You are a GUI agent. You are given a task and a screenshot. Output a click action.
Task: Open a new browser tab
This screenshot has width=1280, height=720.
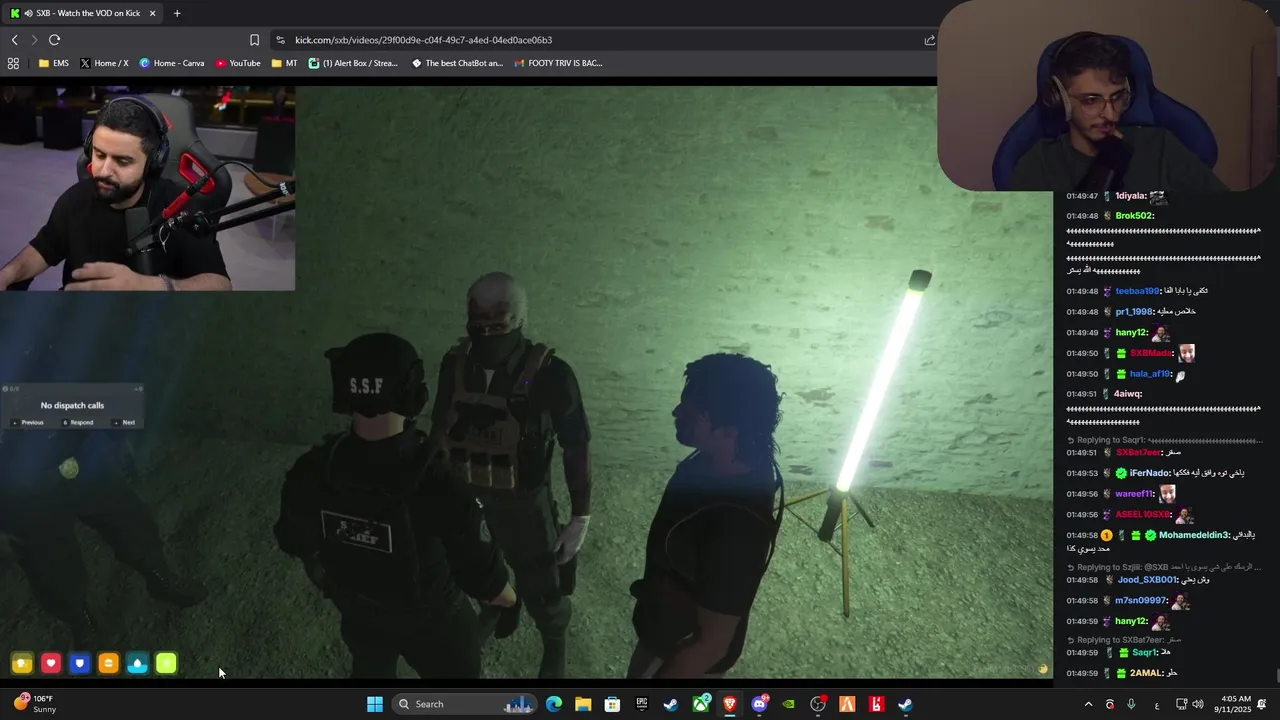[177, 13]
